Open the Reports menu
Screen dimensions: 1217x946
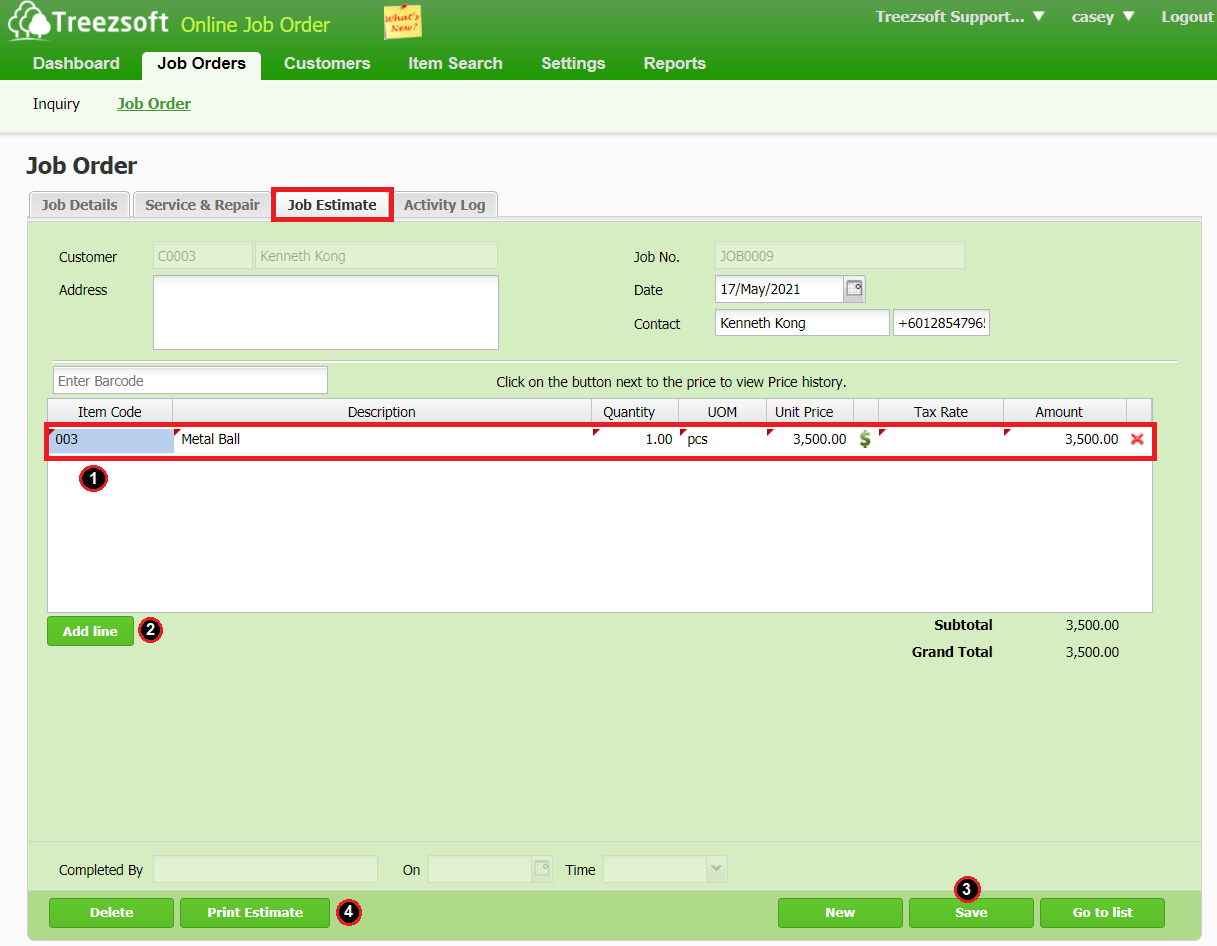pos(674,63)
